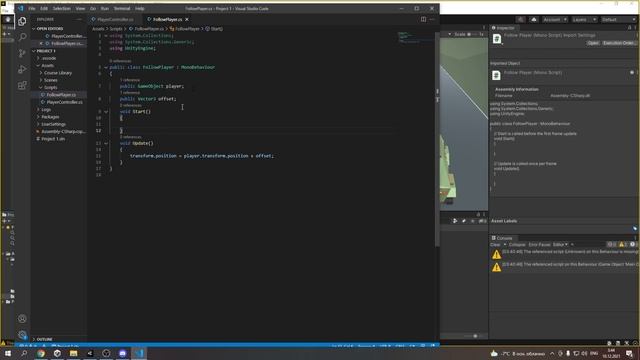The height and width of the screenshot is (360, 640).
Task: Expand the Course Library folder
Action: pos(58,73)
